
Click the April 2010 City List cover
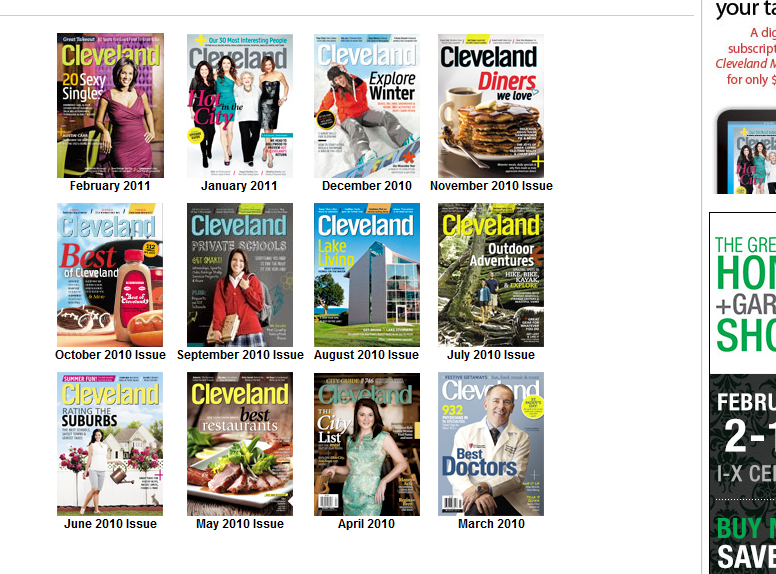pos(367,444)
